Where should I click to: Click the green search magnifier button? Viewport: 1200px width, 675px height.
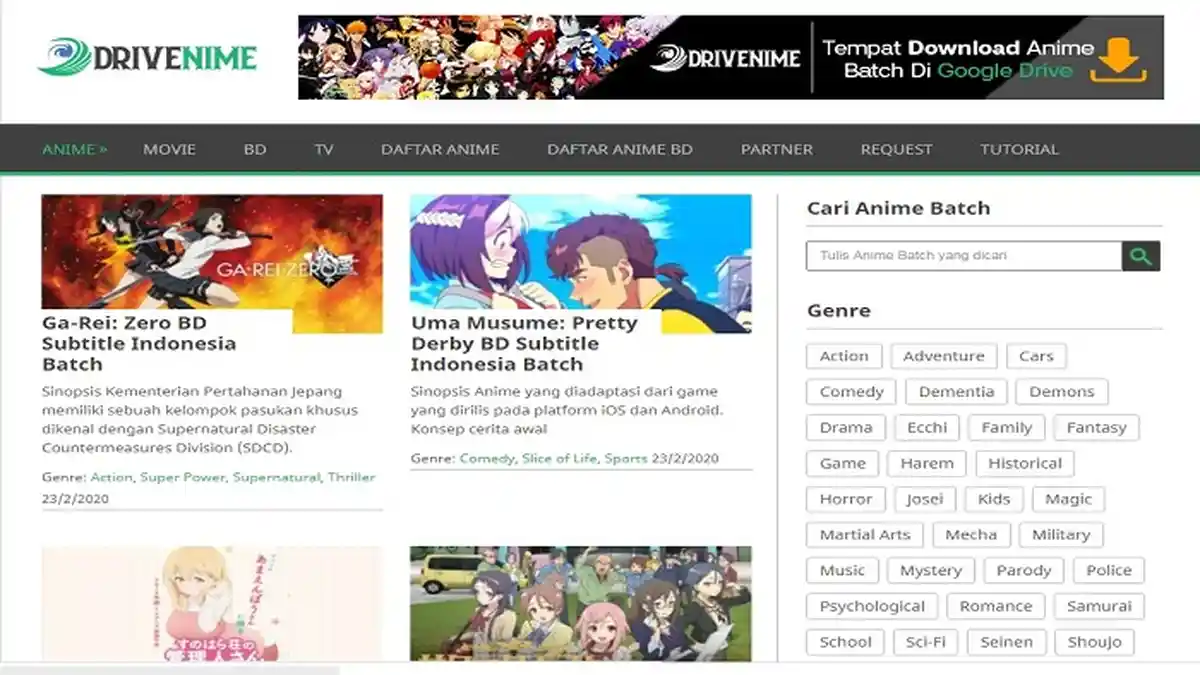point(1141,256)
